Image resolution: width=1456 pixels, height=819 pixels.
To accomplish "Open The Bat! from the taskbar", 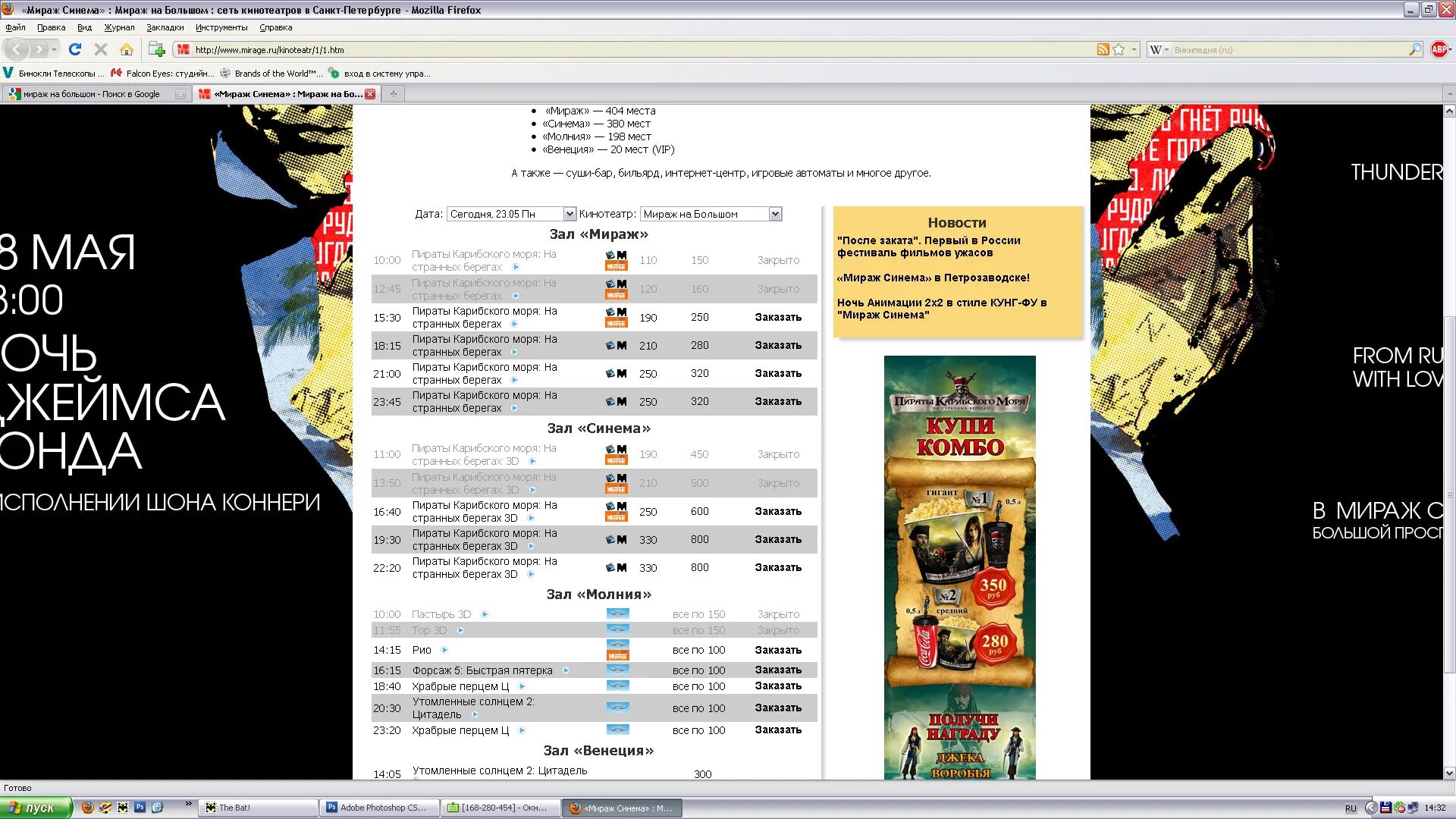I will pos(257,808).
